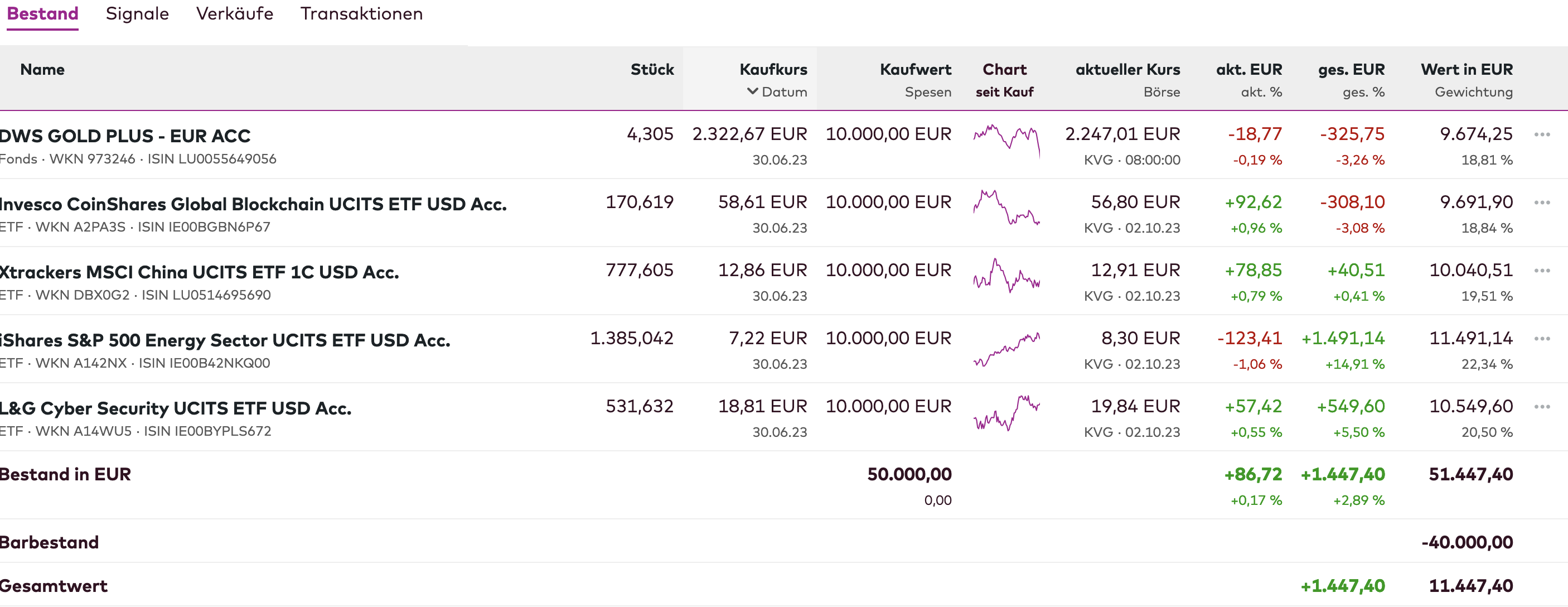Open three-dot menu for Xtrackers MSCI China
Viewport: 1568px width, 607px height.
pyautogui.click(x=1541, y=271)
